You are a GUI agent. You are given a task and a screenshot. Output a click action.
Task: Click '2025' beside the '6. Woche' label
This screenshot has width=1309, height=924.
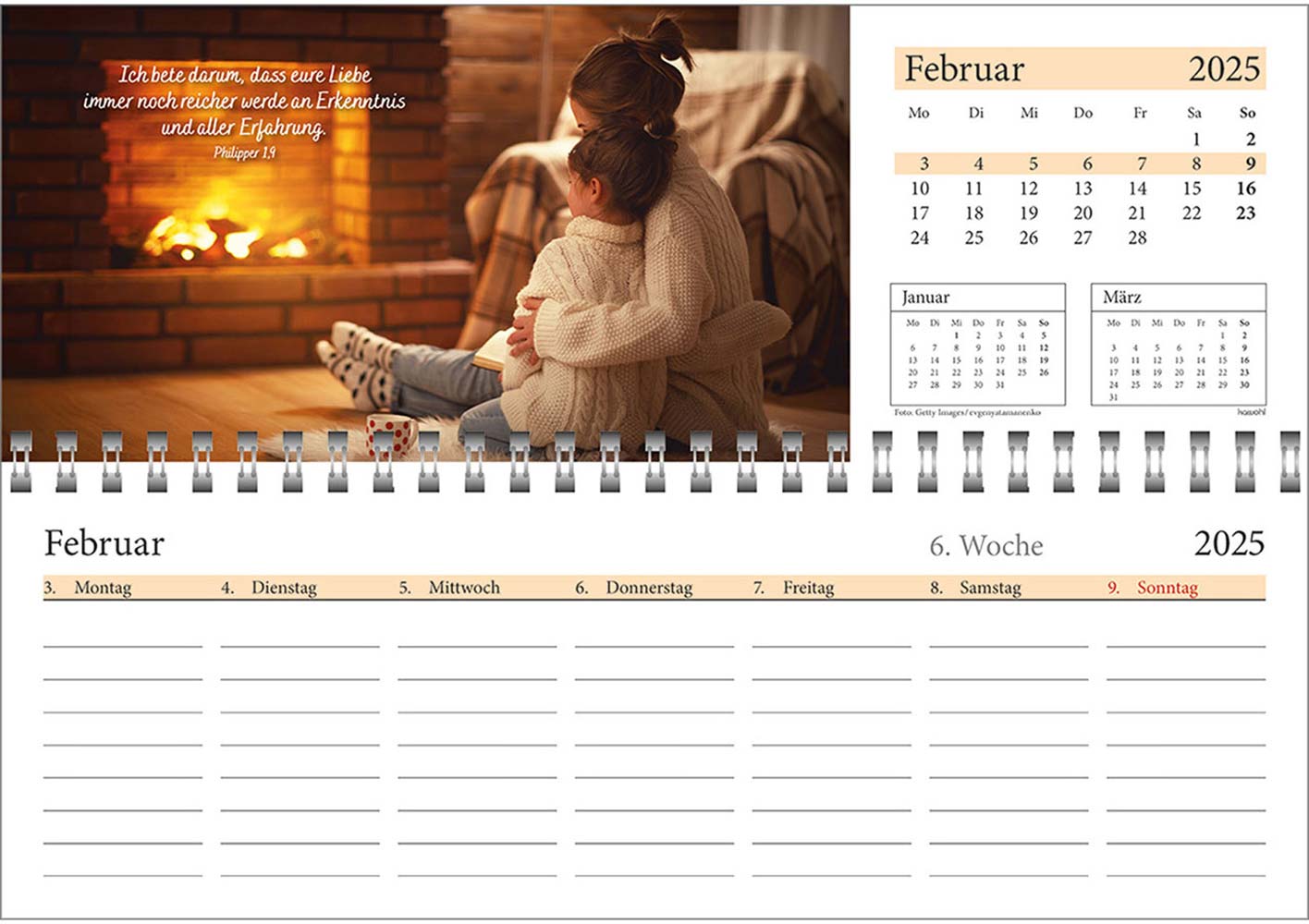[1229, 543]
